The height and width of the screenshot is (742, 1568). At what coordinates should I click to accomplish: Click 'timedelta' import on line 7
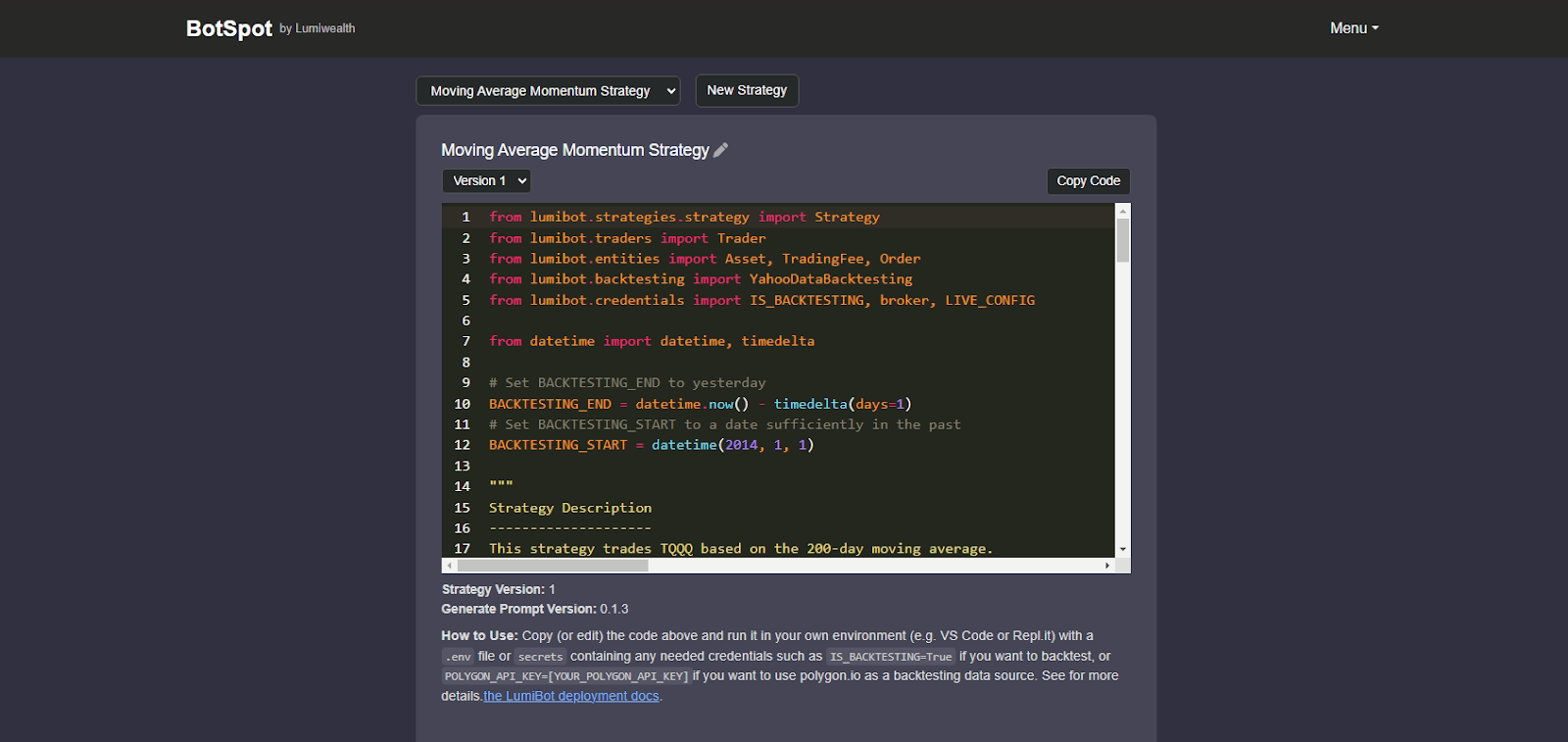[x=778, y=341]
